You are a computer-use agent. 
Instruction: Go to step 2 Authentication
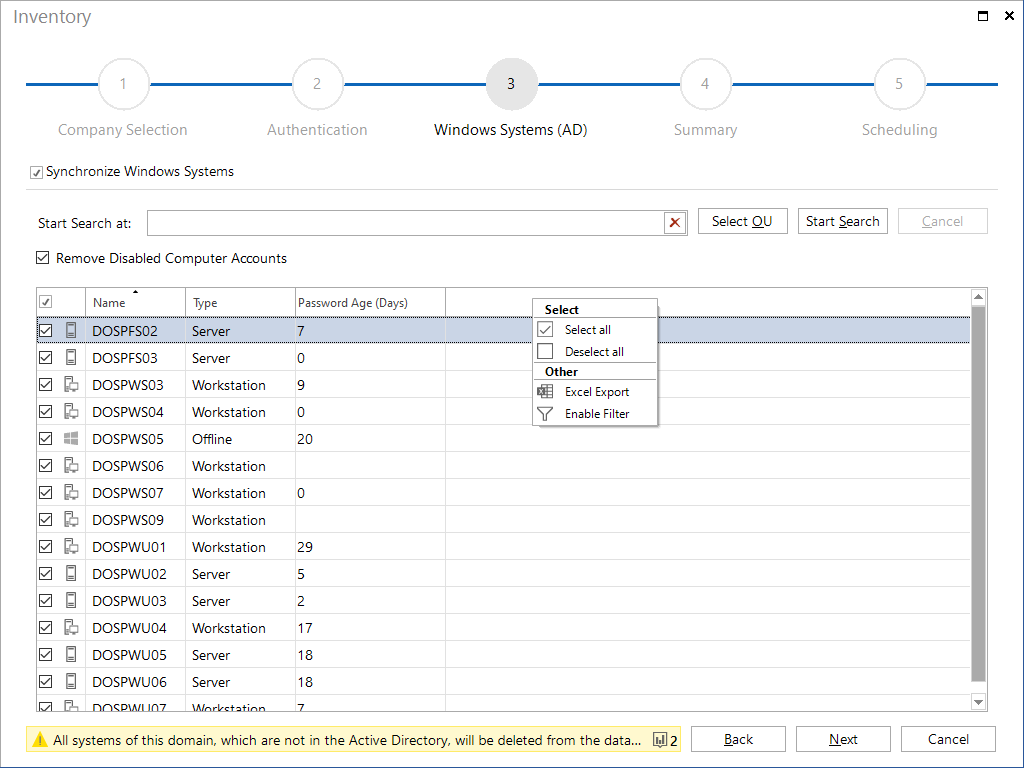point(317,84)
